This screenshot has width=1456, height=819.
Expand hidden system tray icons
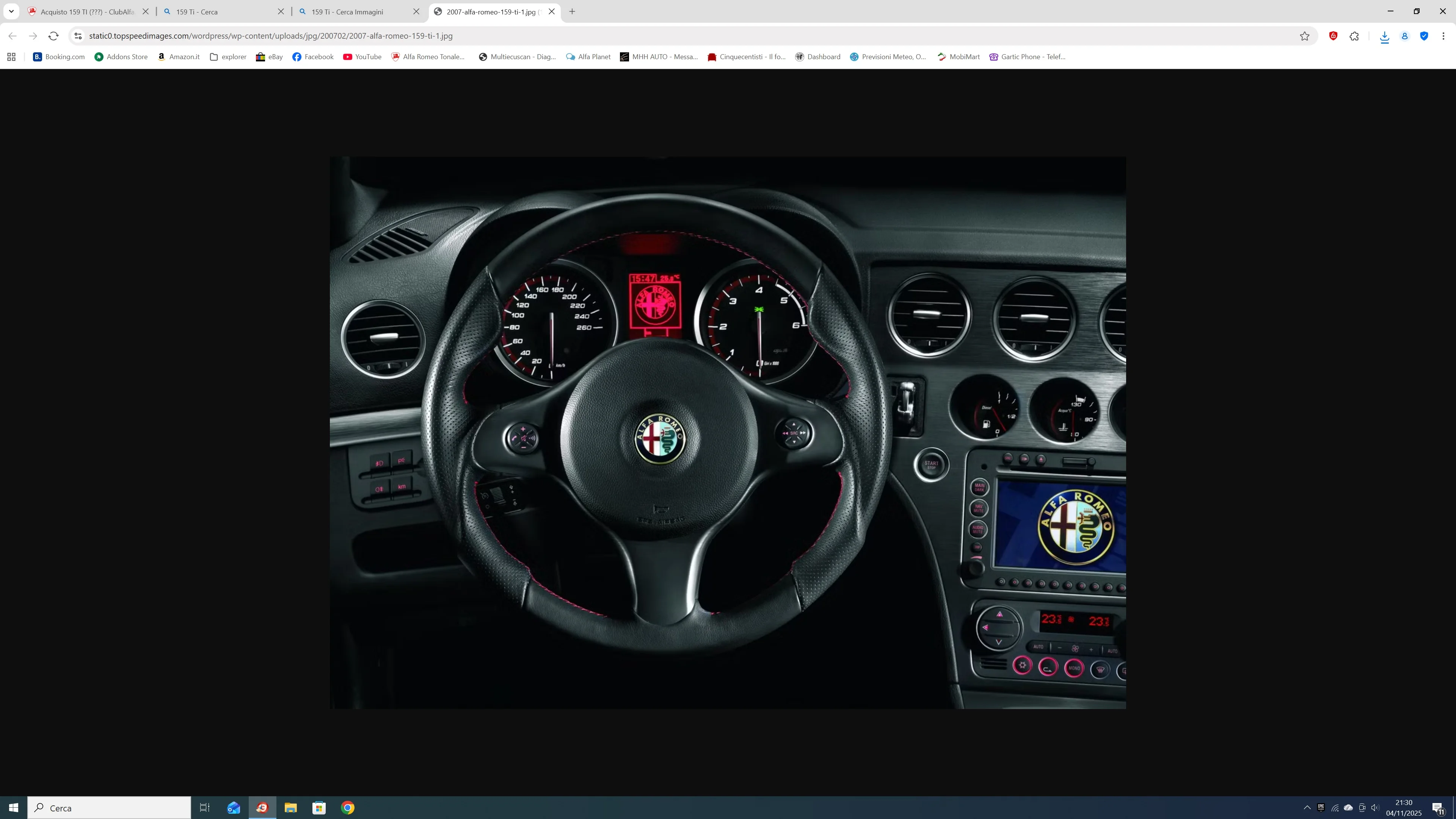[x=1308, y=808]
